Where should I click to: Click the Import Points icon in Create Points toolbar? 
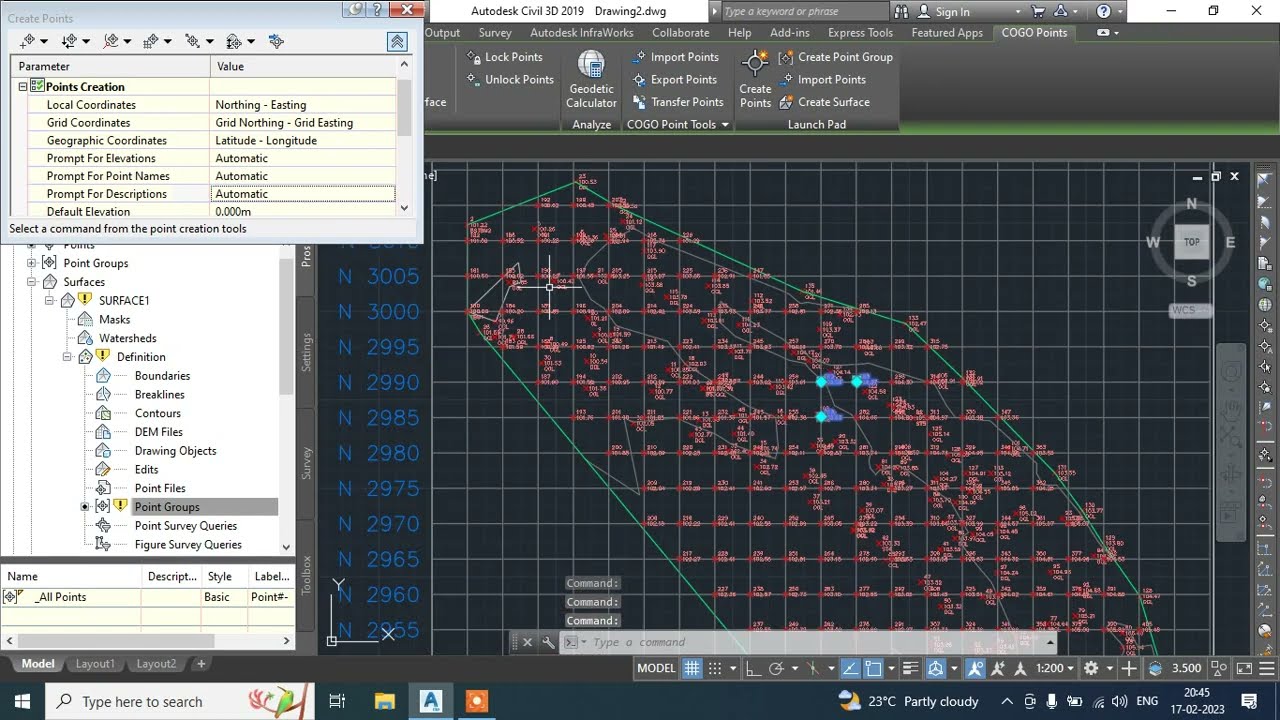[276, 41]
